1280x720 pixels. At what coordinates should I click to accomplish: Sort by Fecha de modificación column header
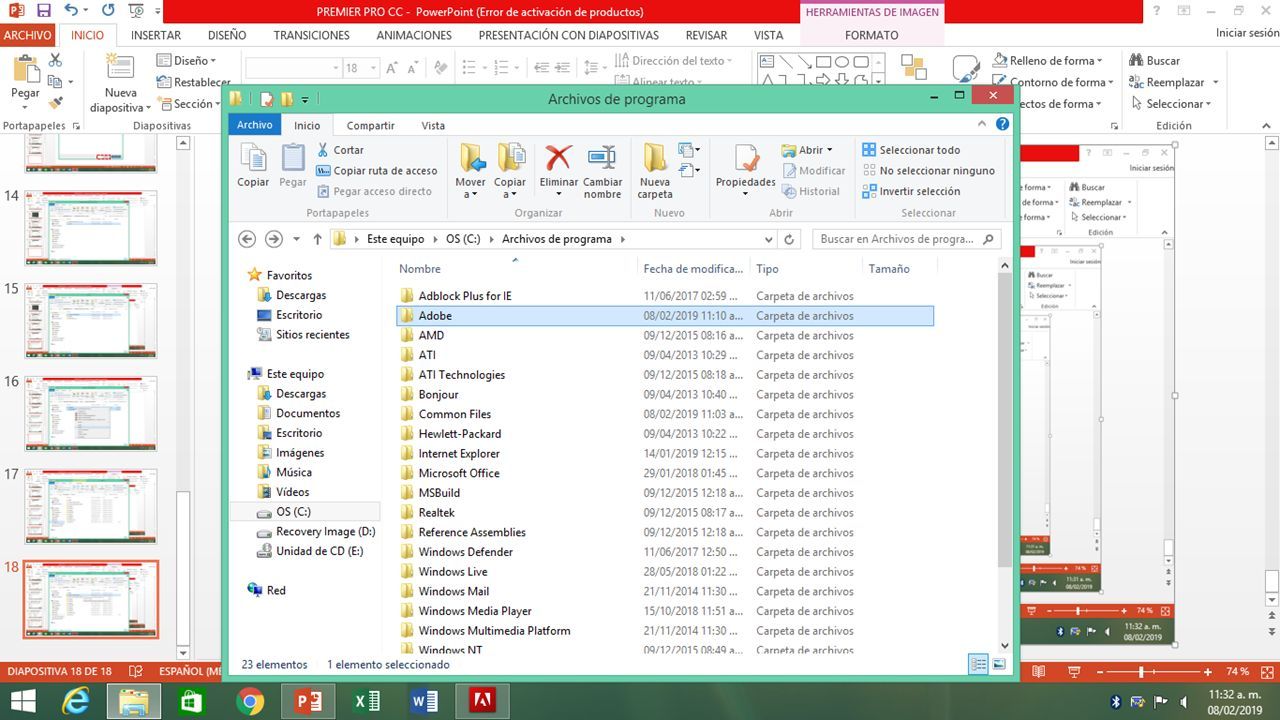[693, 269]
